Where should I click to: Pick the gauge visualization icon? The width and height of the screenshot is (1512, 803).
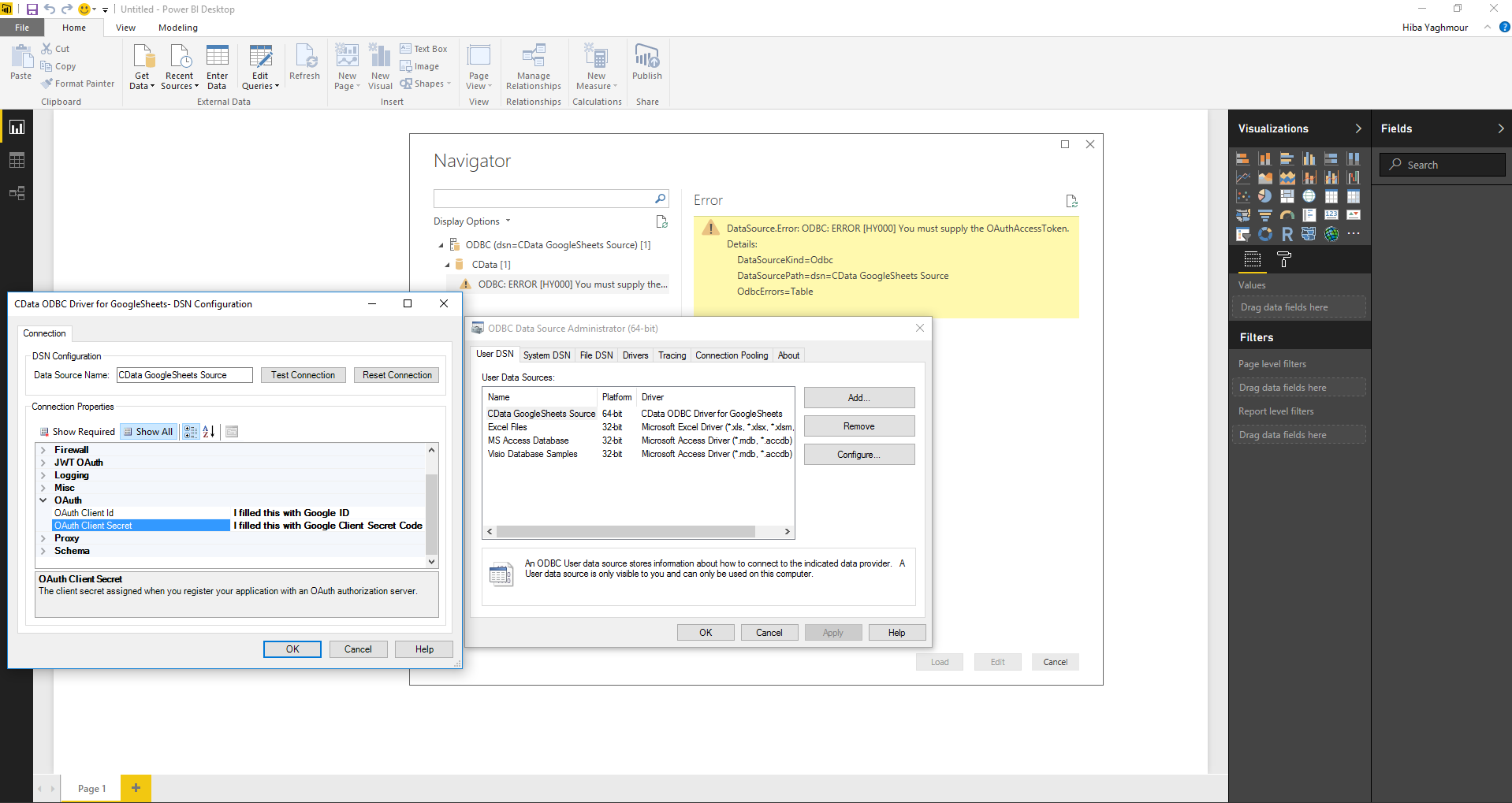1287,215
